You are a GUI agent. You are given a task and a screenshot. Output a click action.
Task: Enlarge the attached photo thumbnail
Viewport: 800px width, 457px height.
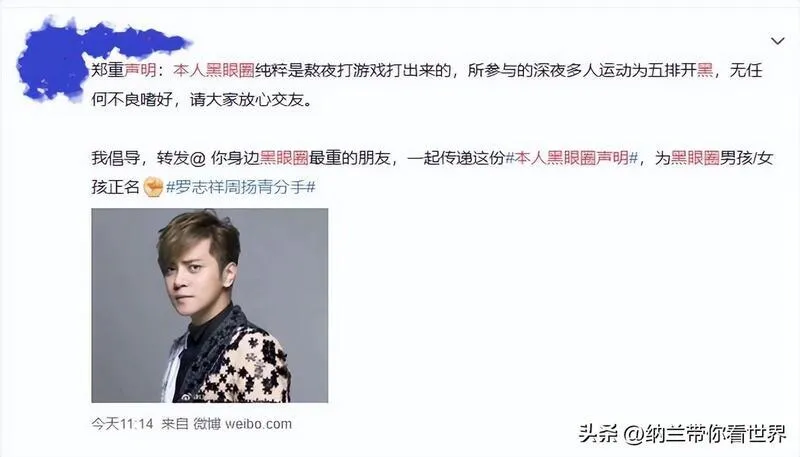click(210, 305)
